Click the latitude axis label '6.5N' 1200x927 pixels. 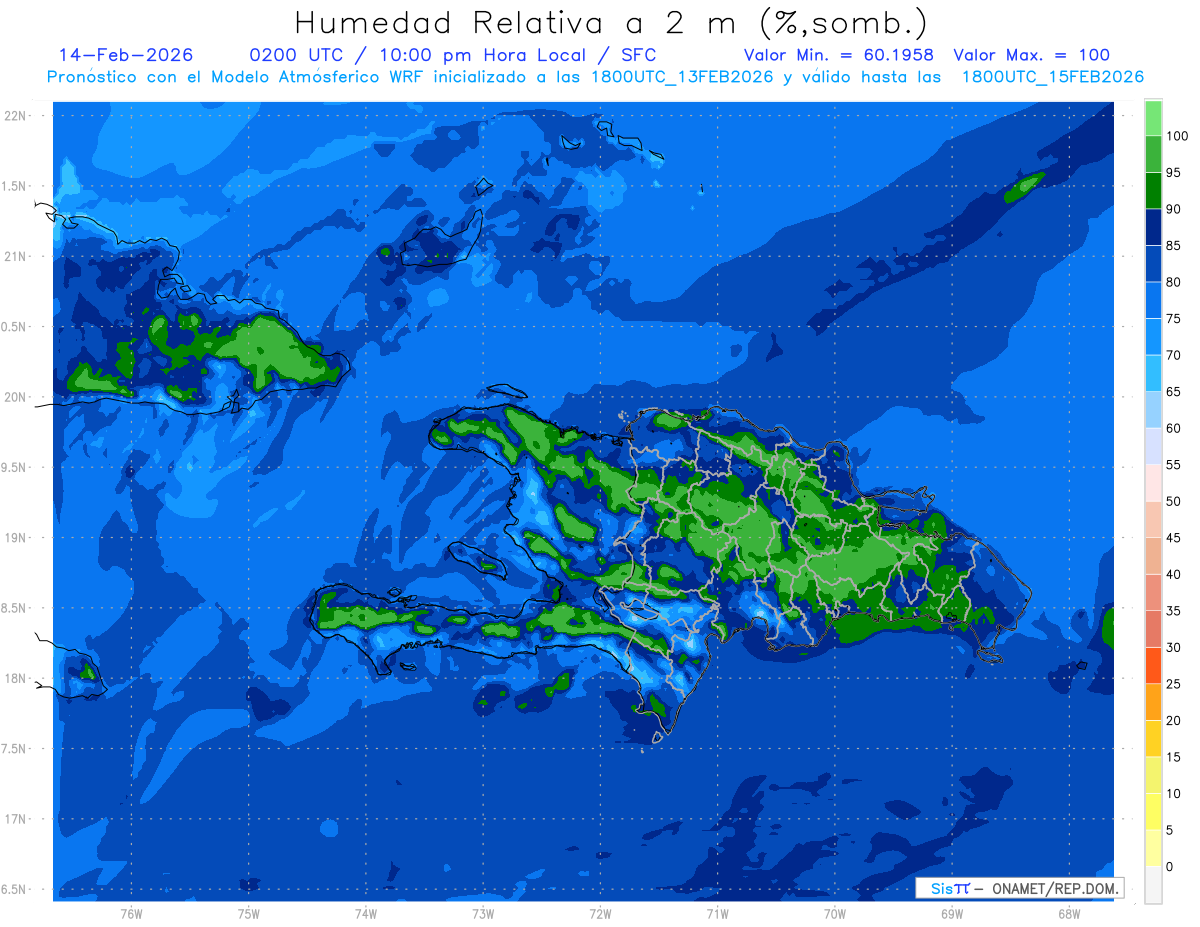(x=15, y=889)
